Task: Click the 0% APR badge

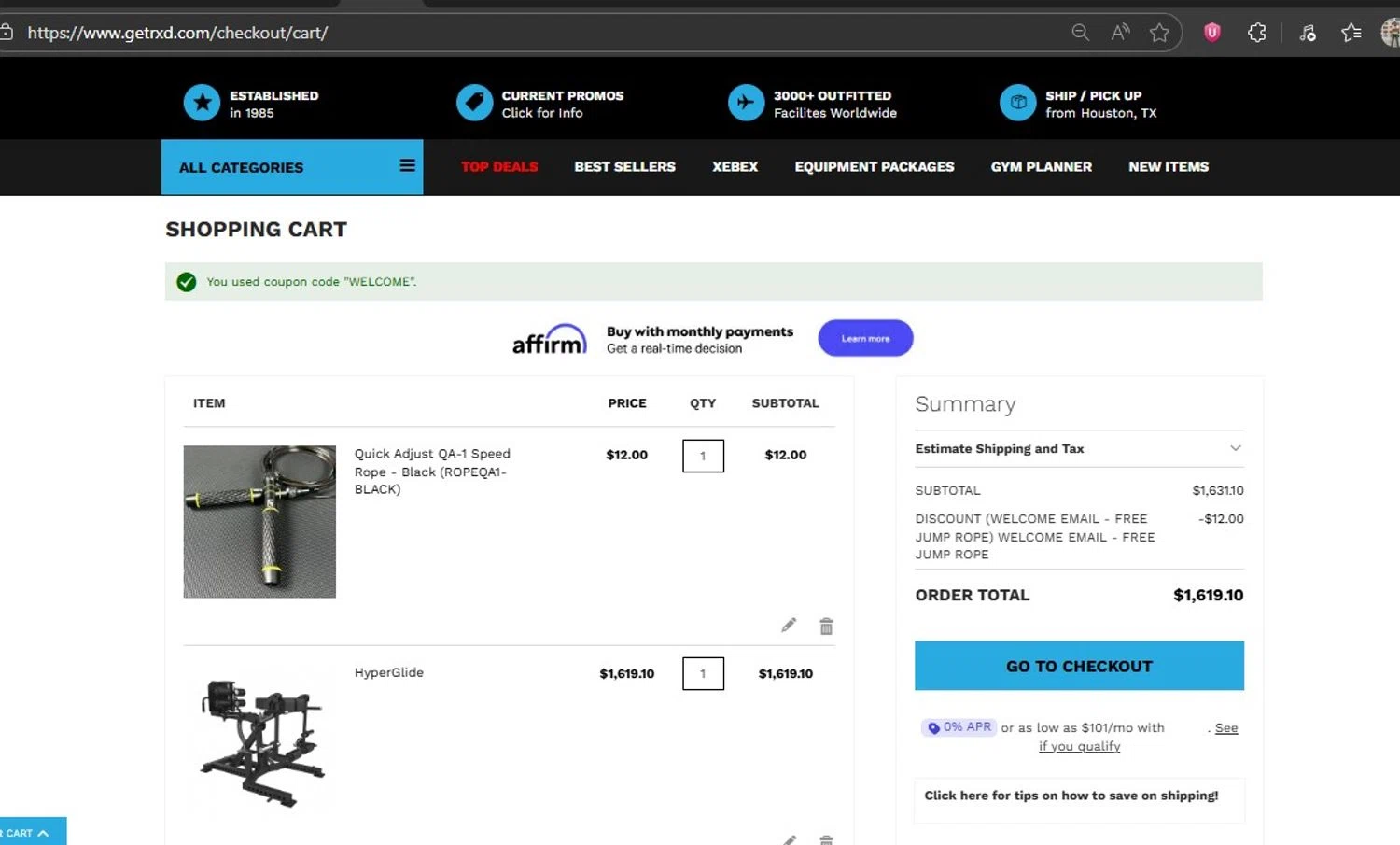Action: pyautogui.click(x=959, y=727)
